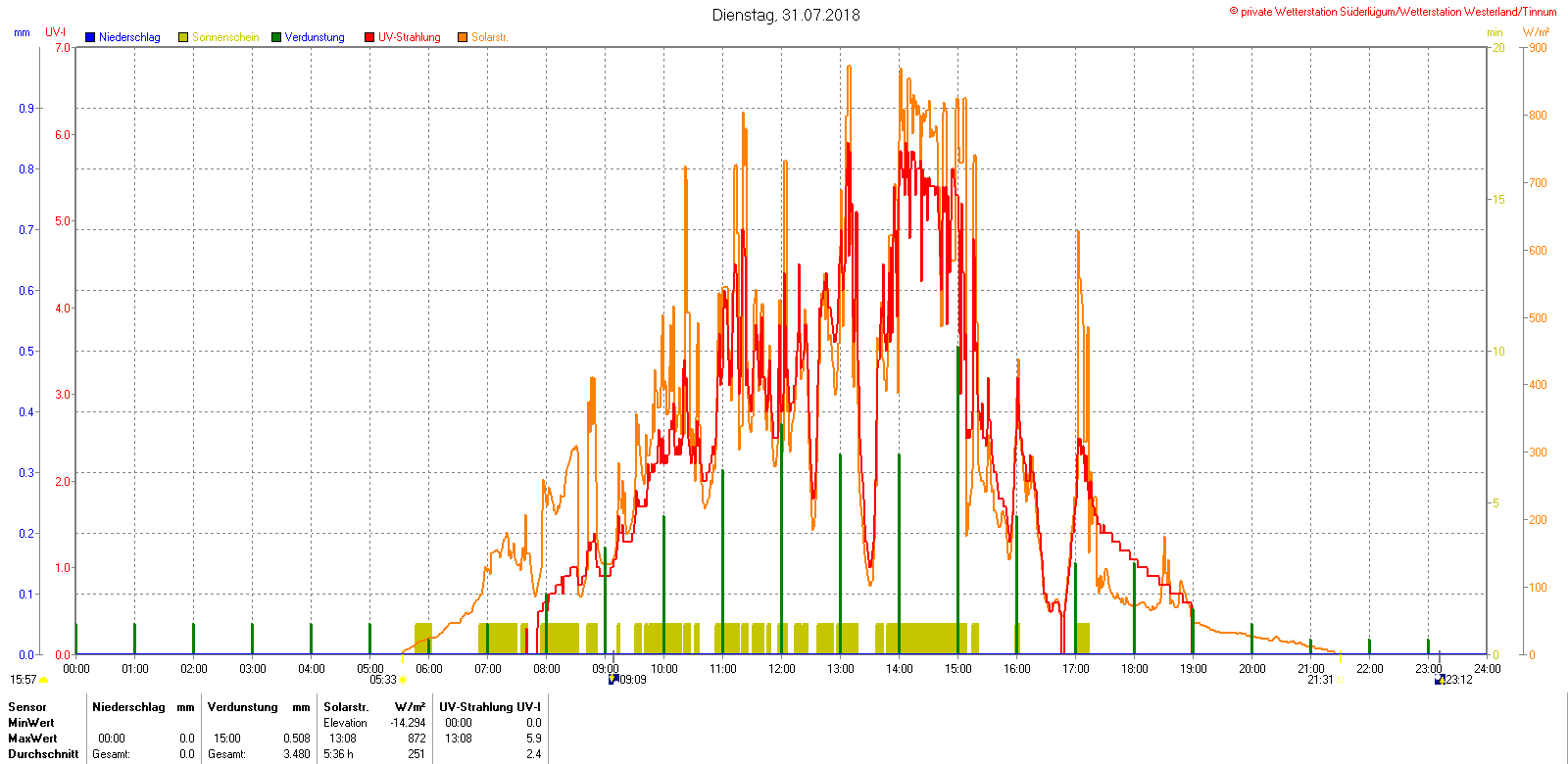1568x764 pixels.
Task: Click the 12:00 time axis label
Action: pos(782,669)
